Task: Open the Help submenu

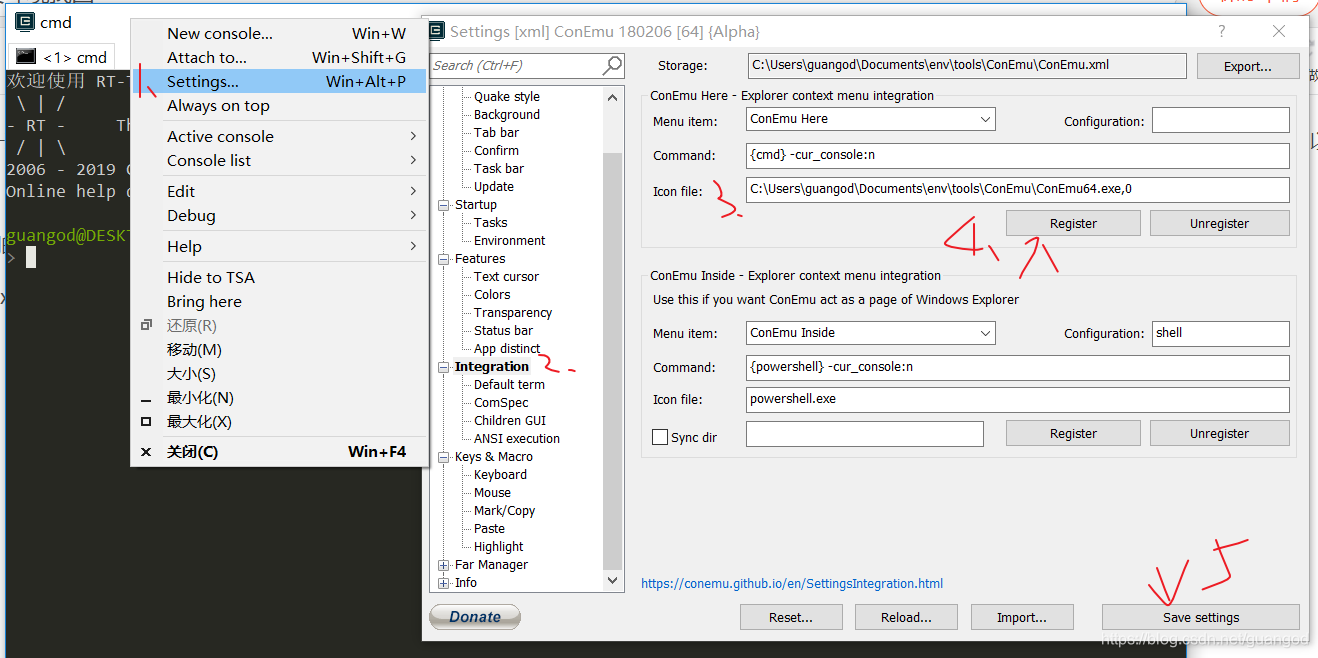Action: pos(279,246)
